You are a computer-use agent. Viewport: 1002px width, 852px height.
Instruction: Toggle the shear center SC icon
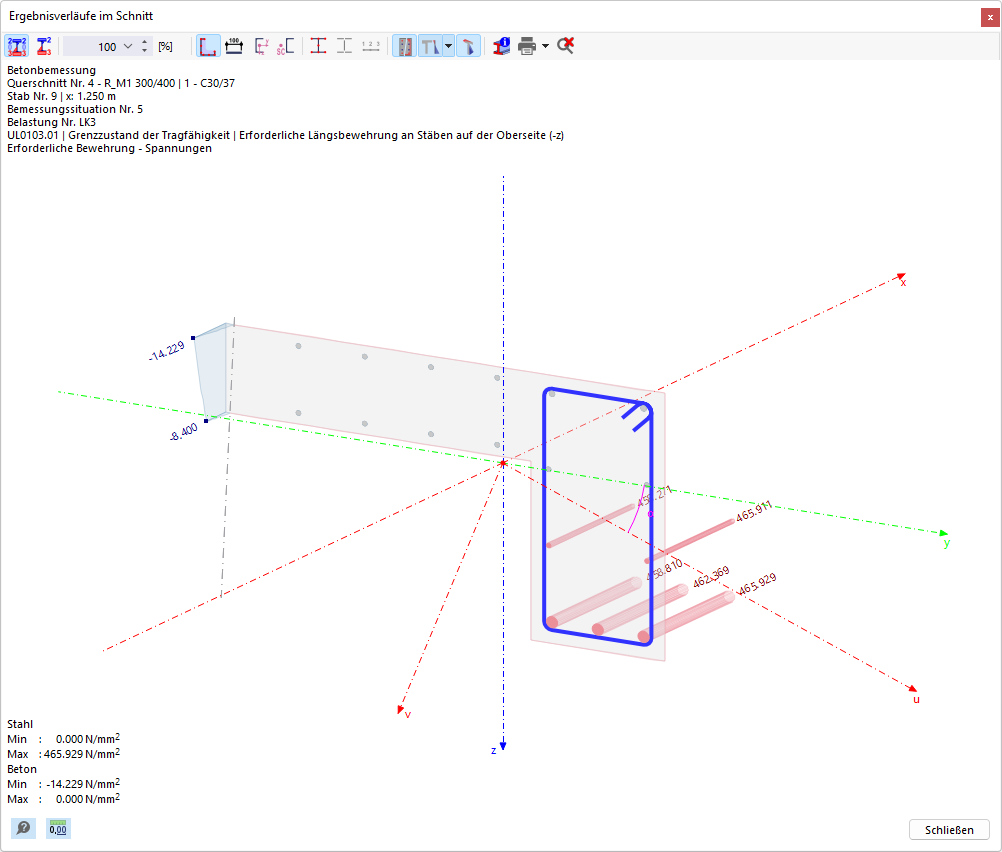pos(286,46)
